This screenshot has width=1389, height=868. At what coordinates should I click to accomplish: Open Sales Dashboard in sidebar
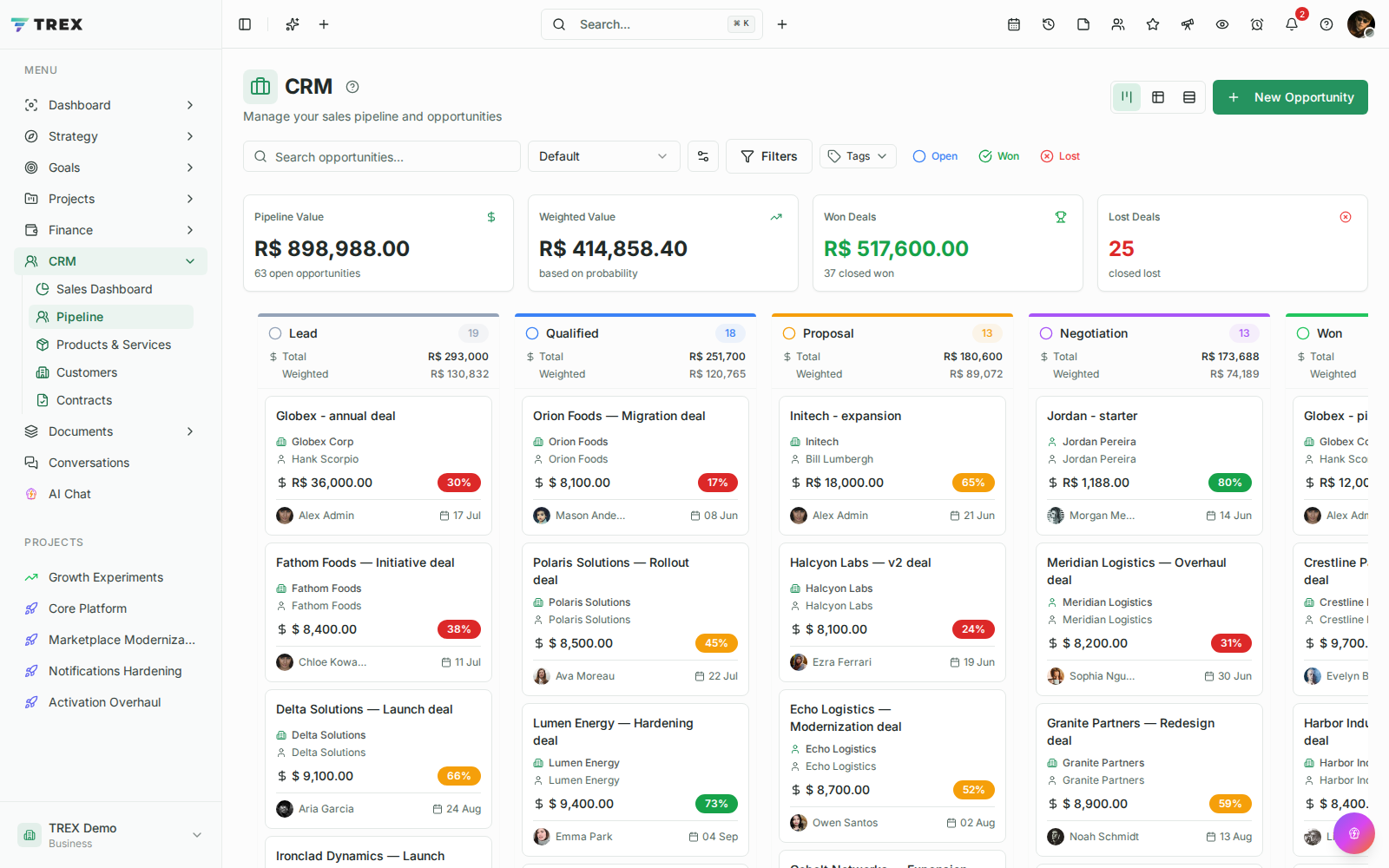click(x=111, y=289)
